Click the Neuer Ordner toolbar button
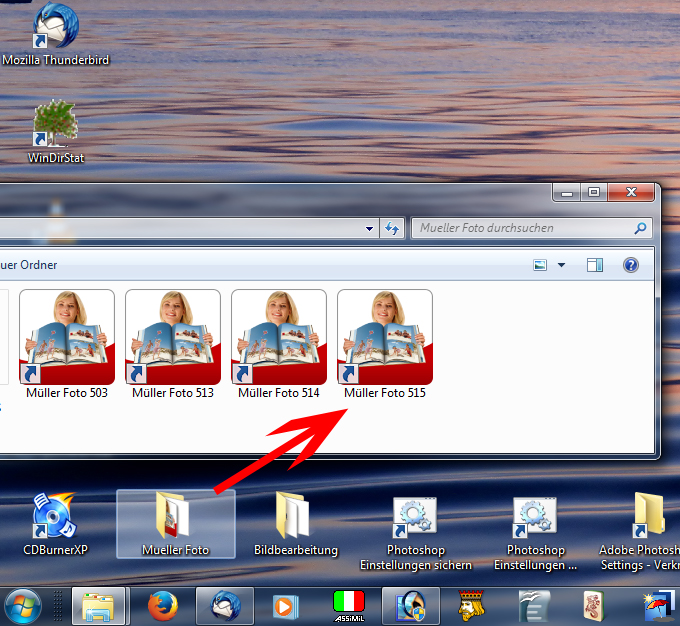 [x=29, y=265]
